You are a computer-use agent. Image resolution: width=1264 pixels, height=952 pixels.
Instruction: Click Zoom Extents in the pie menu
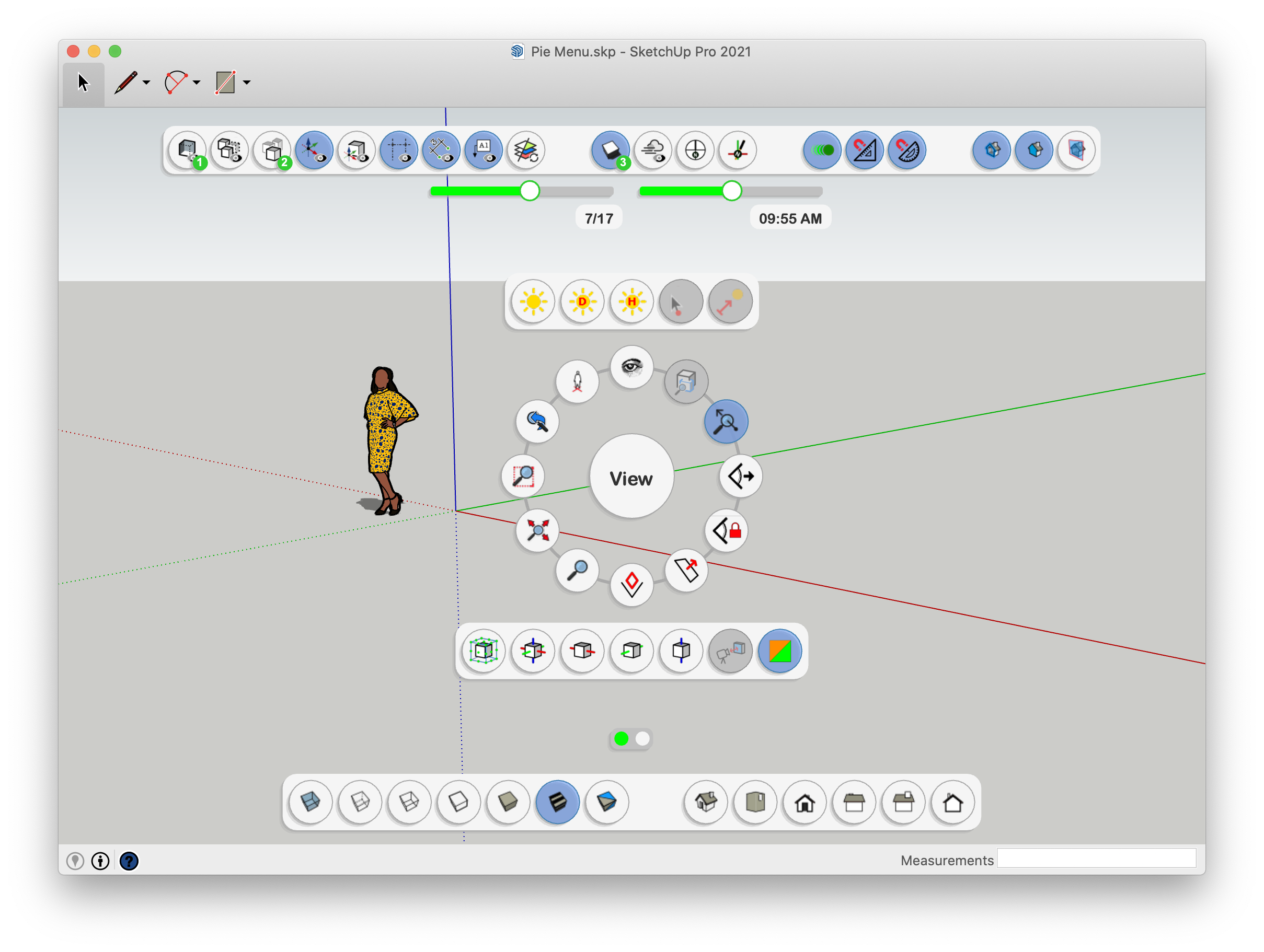537,530
